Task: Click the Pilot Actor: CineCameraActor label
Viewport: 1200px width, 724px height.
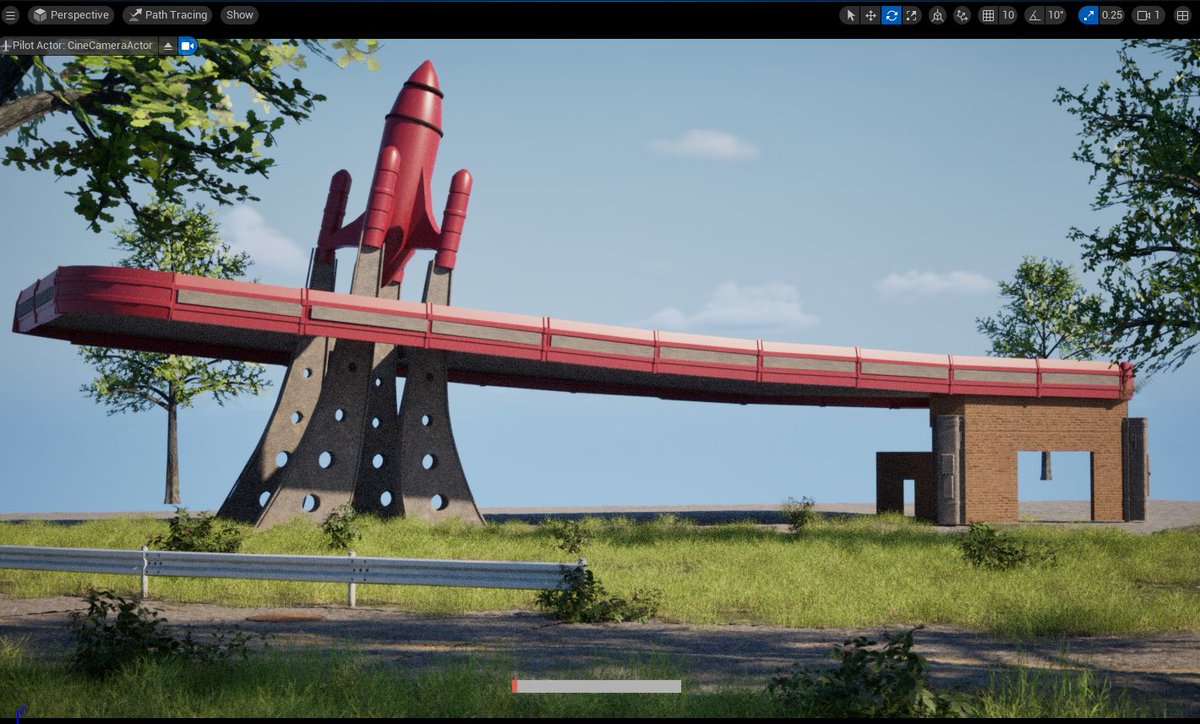Action: click(80, 45)
